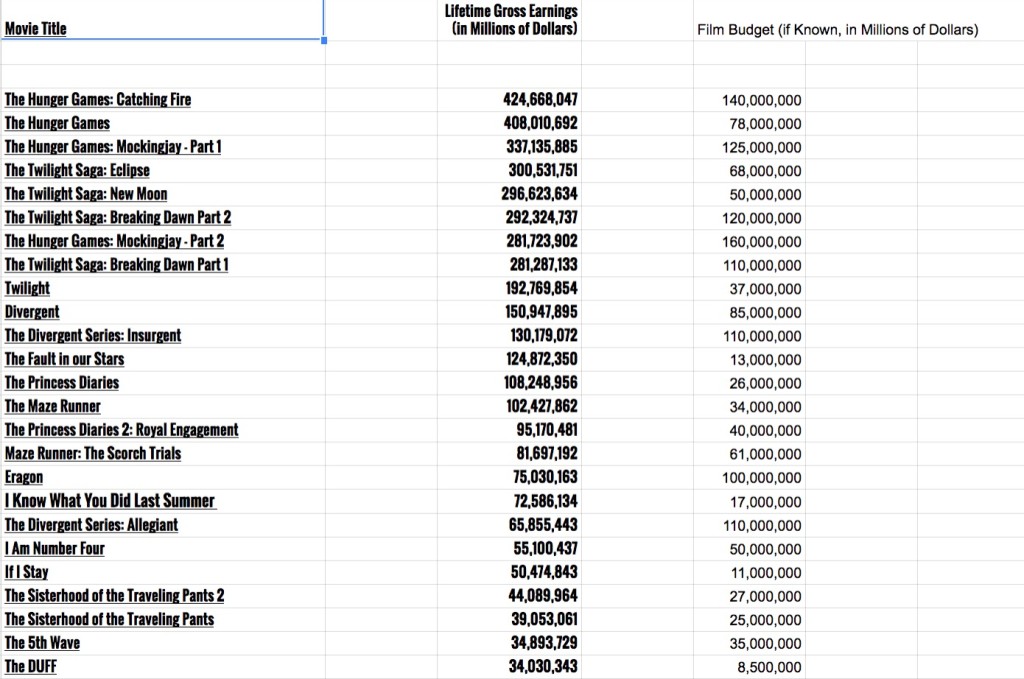This screenshot has width=1024, height=679.
Task: Select earnings cell 39,053,061
Action: point(509,618)
